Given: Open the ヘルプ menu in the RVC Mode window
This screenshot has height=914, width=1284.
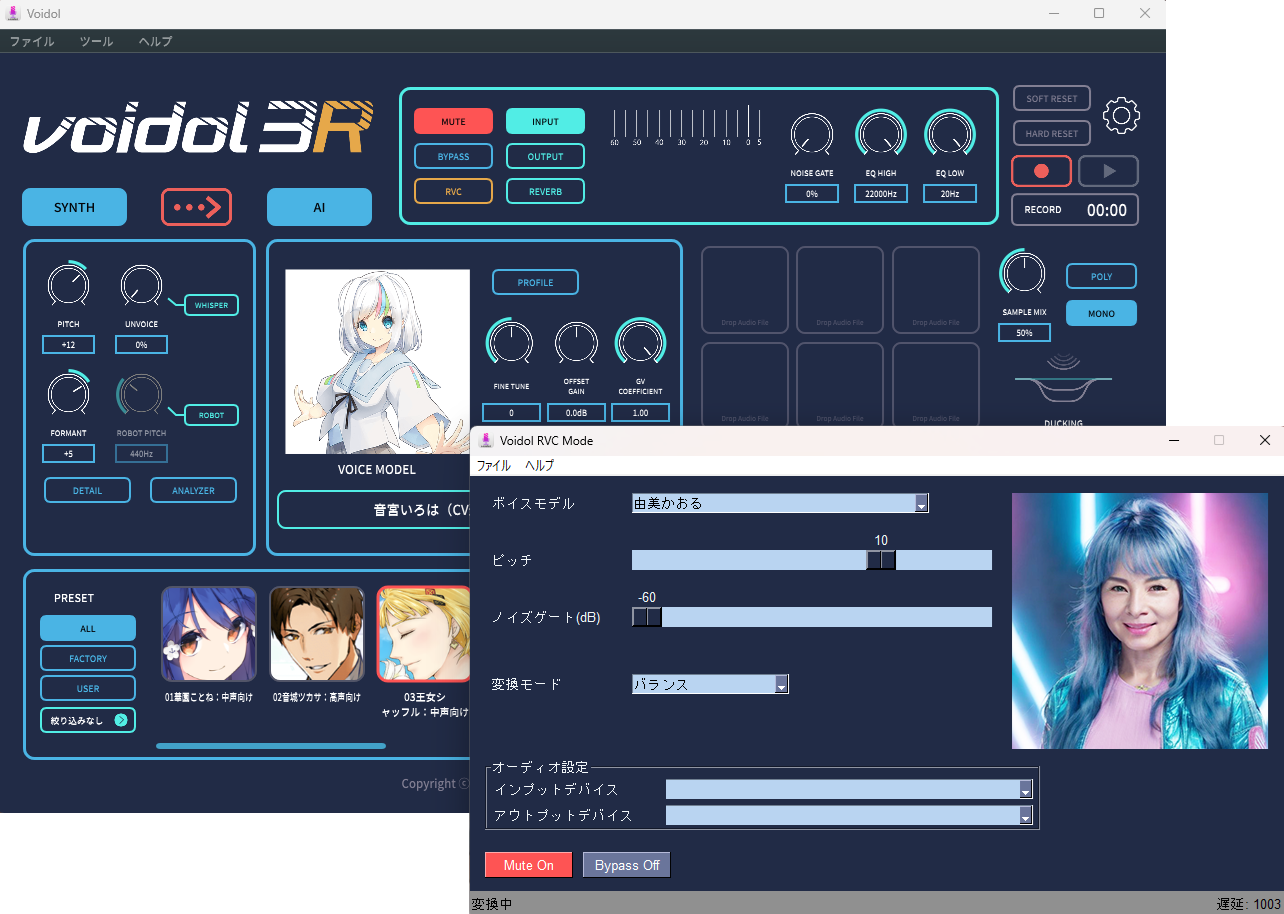Looking at the screenshot, I should [x=539, y=466].
